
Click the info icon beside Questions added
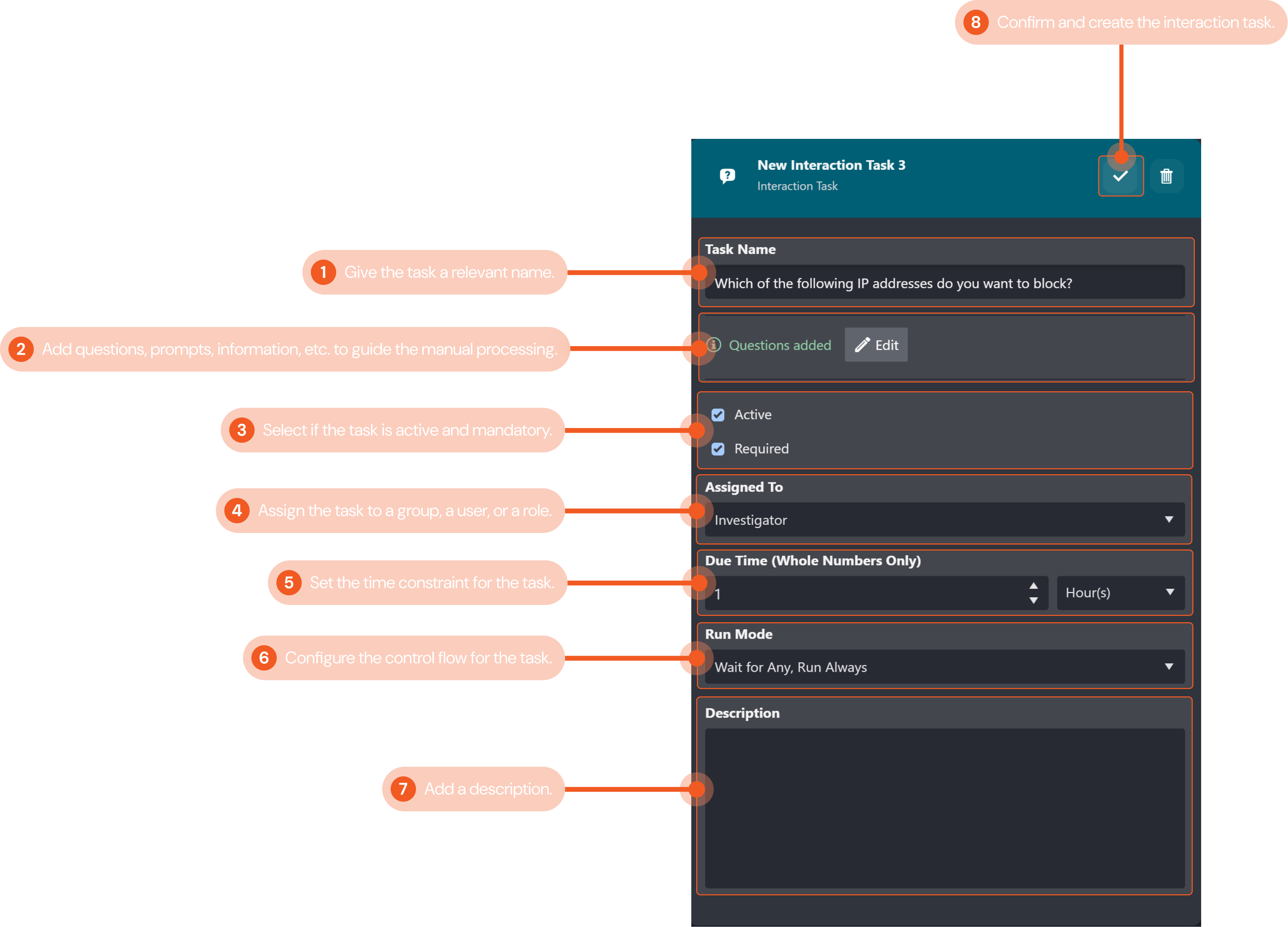click(x=714, y=345)
